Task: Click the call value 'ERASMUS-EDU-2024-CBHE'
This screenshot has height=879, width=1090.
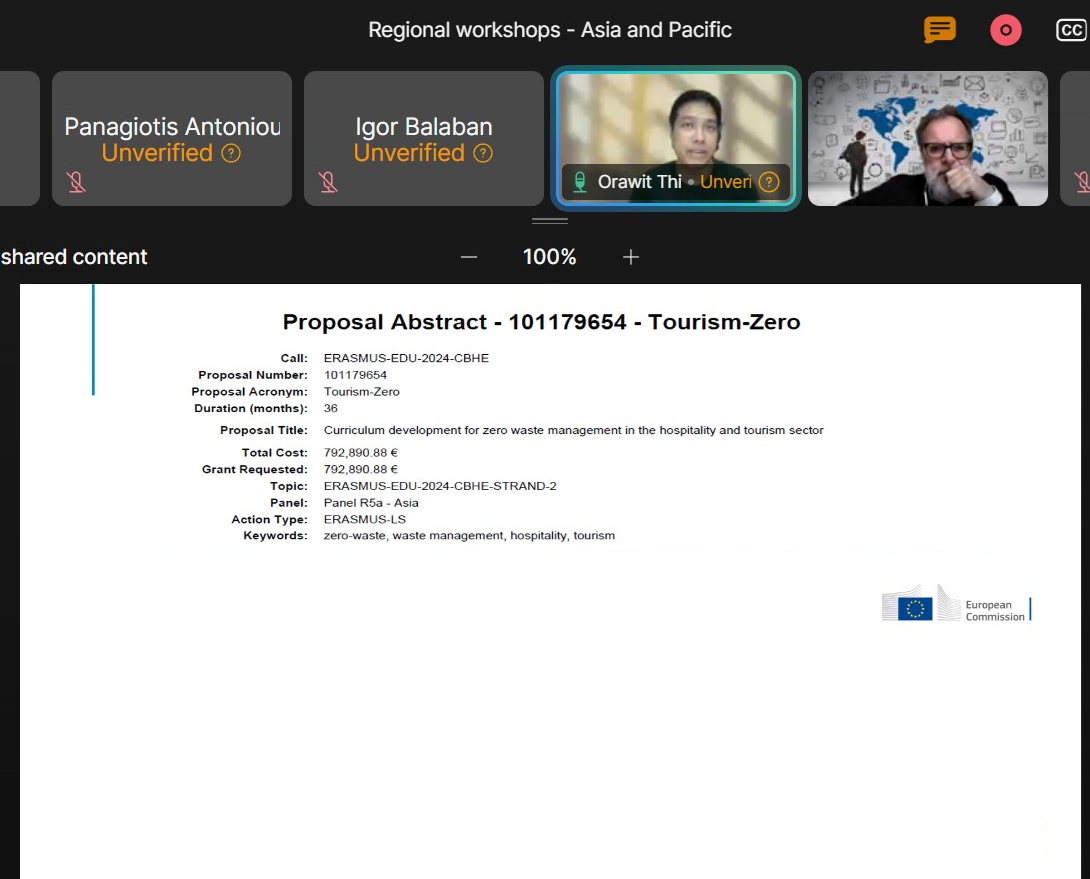Action: tap(406, 358)
